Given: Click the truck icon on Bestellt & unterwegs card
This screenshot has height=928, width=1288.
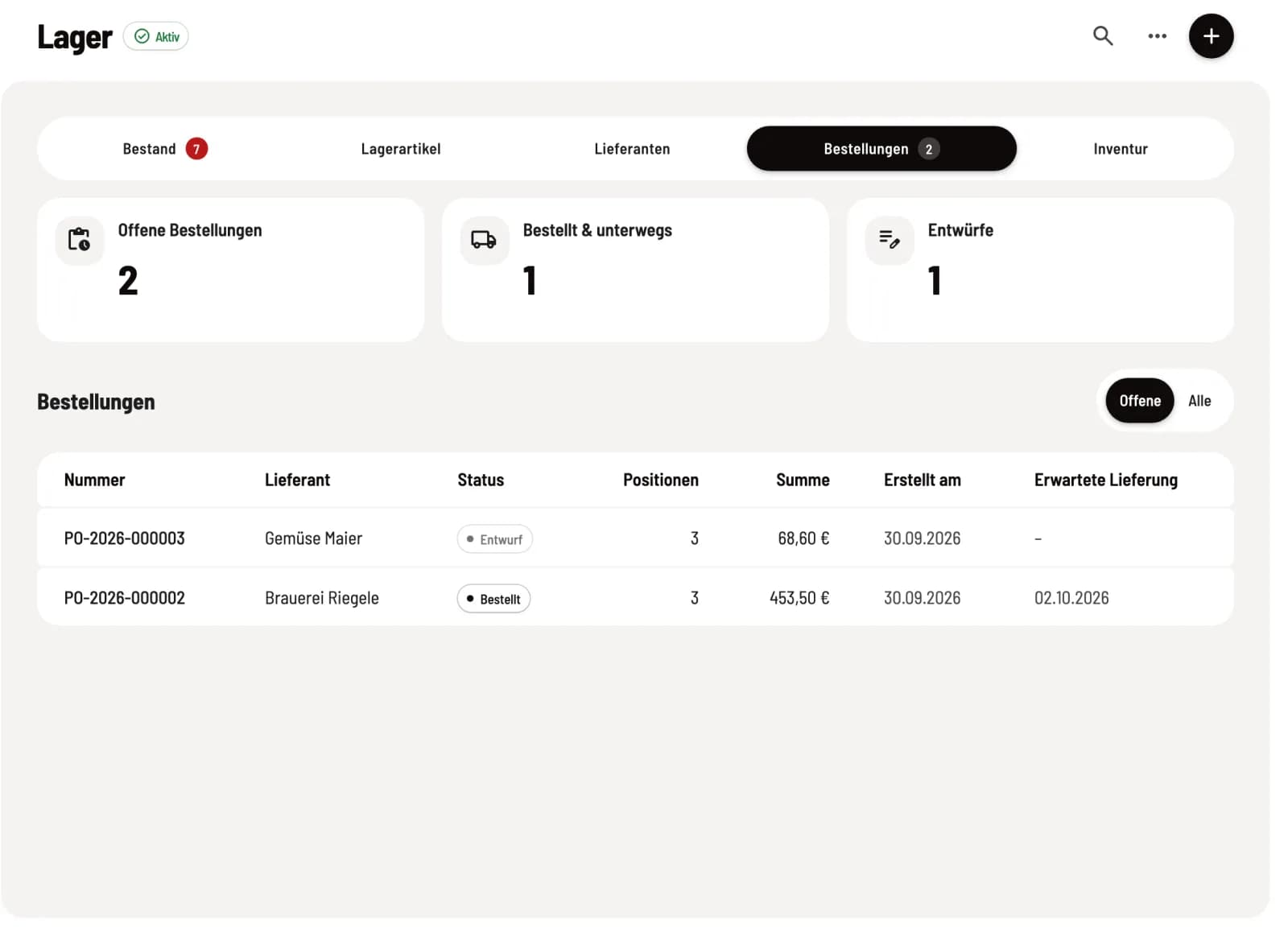Looking at the screenshot, I should pyautogui.click(x=484, y=240).
